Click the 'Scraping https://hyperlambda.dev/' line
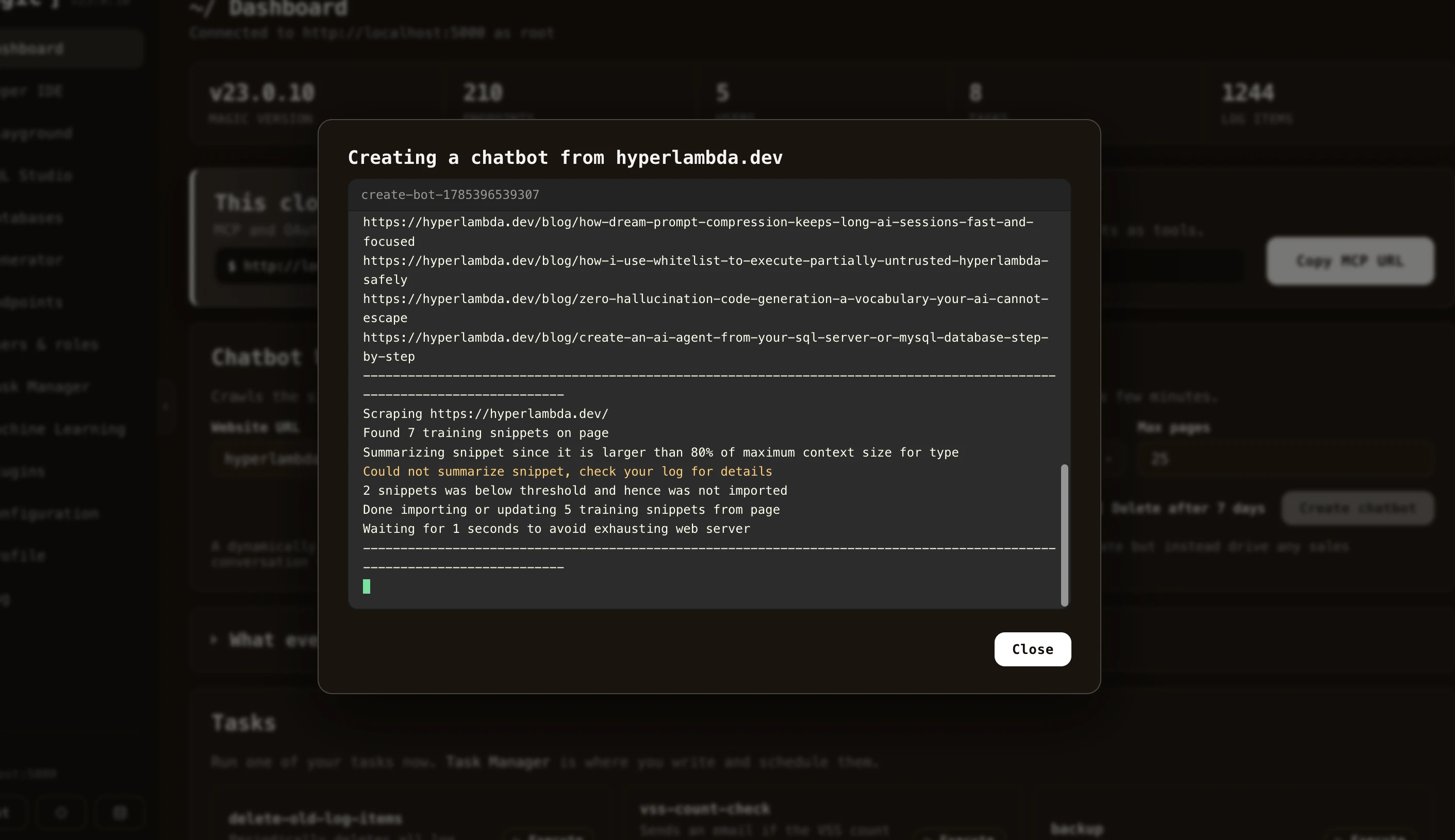The image size is (1455, 840). pyautogui.click(x=485, y=414)
